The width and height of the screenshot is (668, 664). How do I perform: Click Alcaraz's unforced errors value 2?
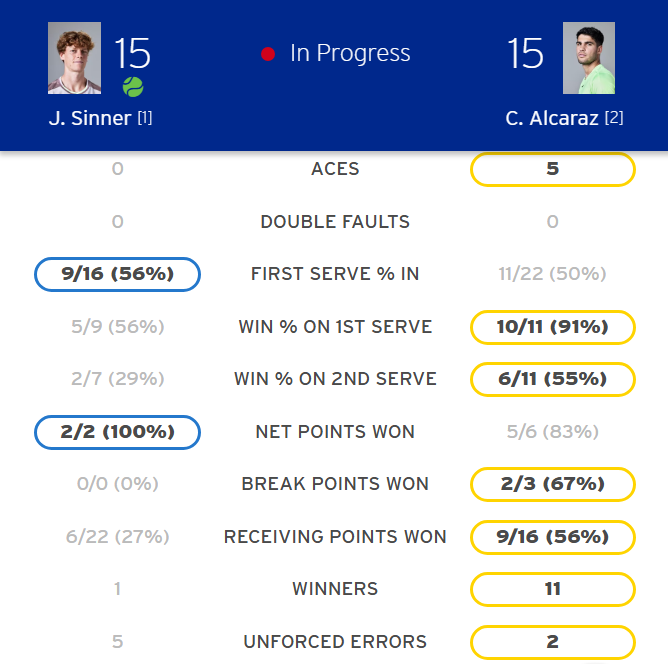(x=552, y=642)
